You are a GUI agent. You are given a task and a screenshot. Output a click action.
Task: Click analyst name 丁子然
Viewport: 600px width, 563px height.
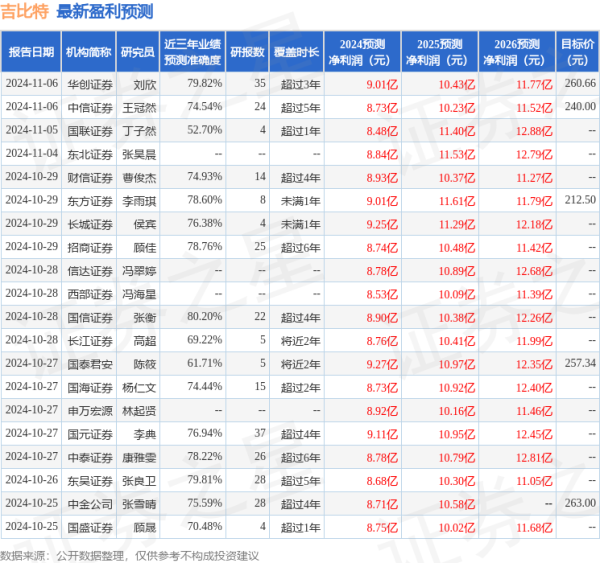coord(139,131)
